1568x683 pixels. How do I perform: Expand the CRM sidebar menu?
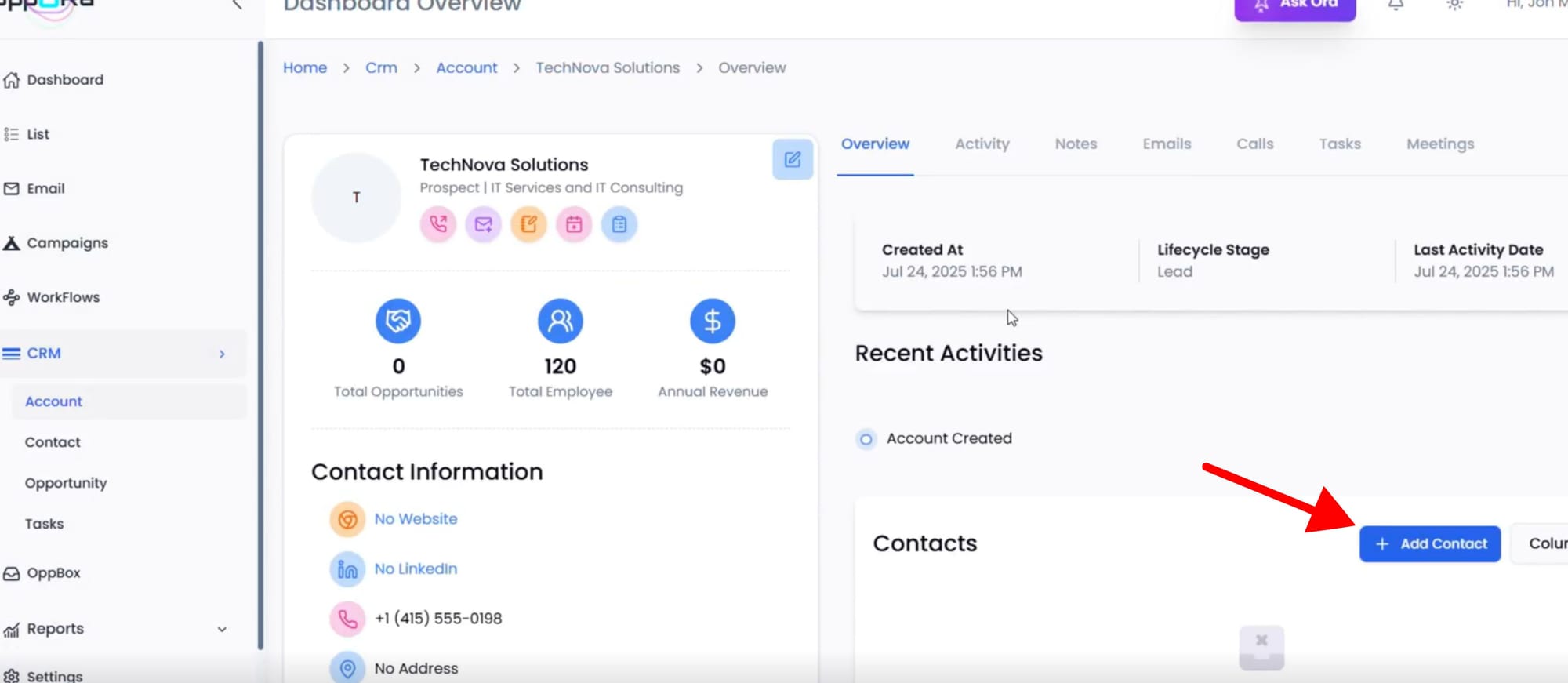tap(222, 354)
